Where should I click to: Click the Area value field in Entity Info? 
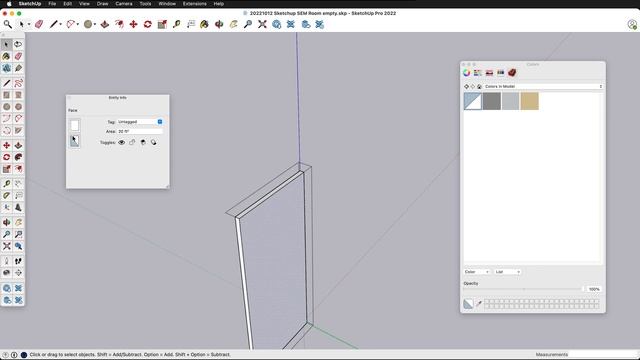coord(140,131)
